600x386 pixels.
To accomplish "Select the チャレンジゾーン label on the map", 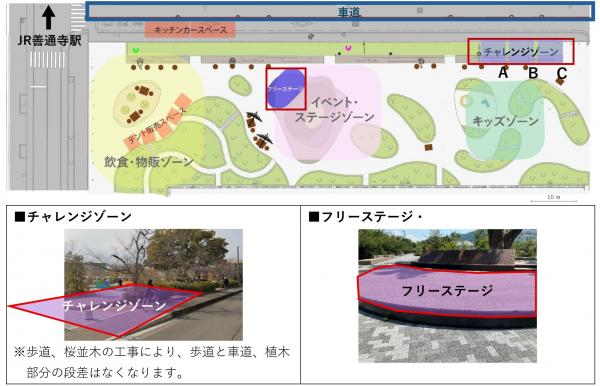I will (x=521, y=52).
